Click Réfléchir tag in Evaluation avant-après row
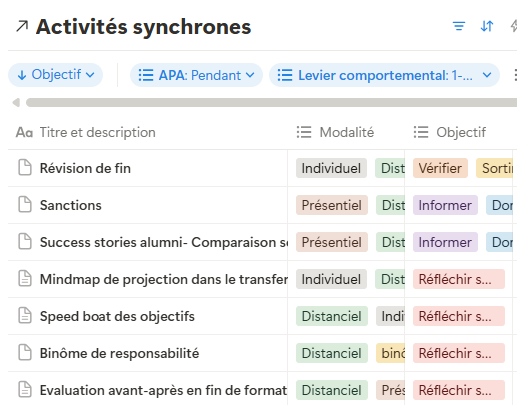The width and height of the screenshot is (517, 405). pos(459,390)
